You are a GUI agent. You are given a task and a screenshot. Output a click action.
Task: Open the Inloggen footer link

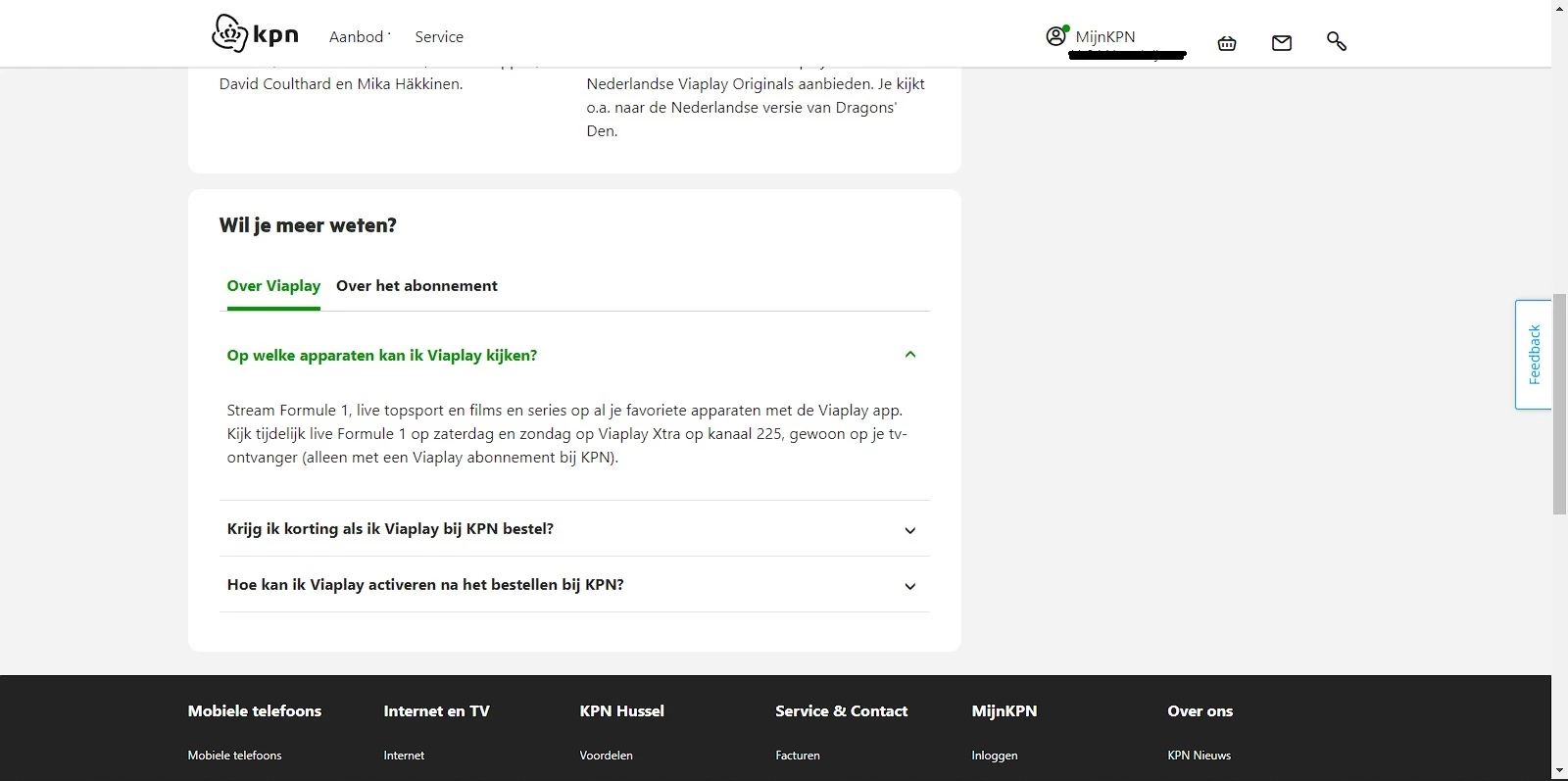pos(995,756)
